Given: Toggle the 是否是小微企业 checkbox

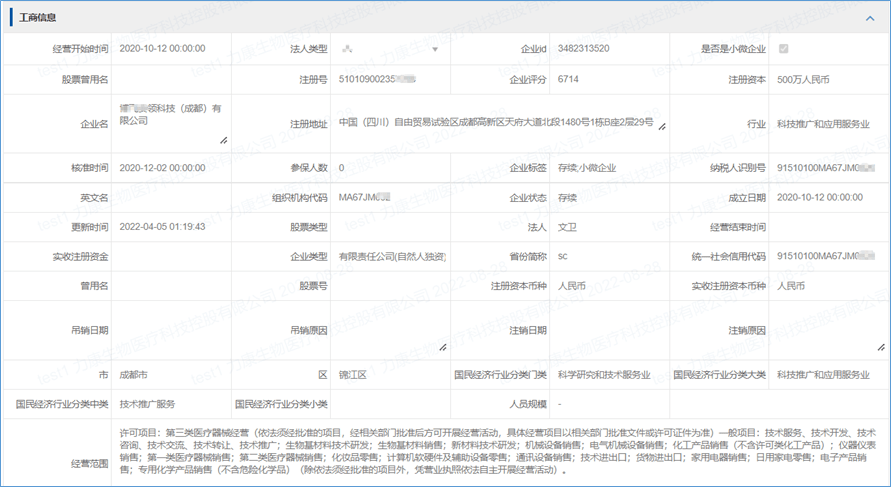Looking at the screenshot, I should click(783, 48).
